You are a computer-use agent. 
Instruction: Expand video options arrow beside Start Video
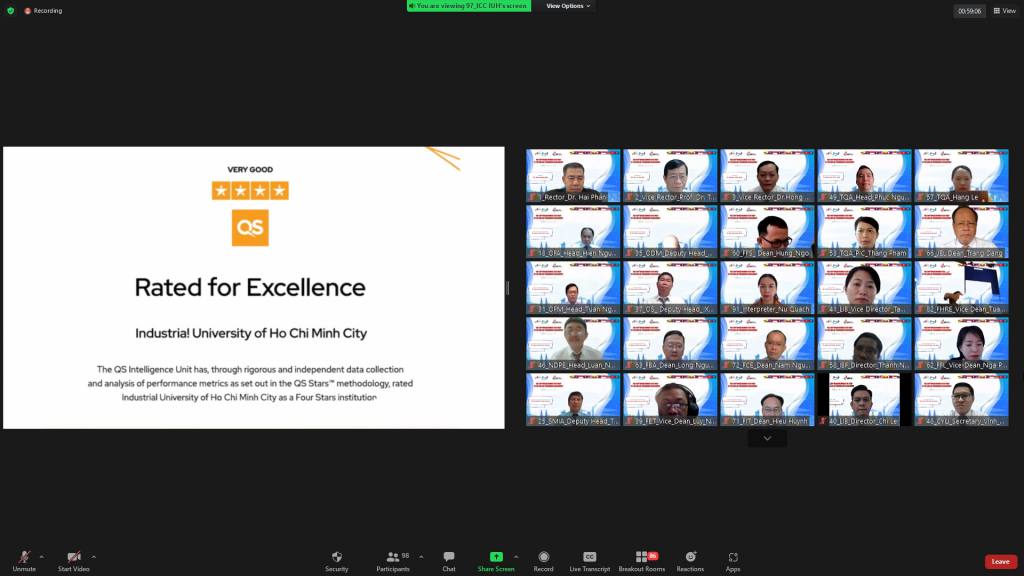click(93, 557)
